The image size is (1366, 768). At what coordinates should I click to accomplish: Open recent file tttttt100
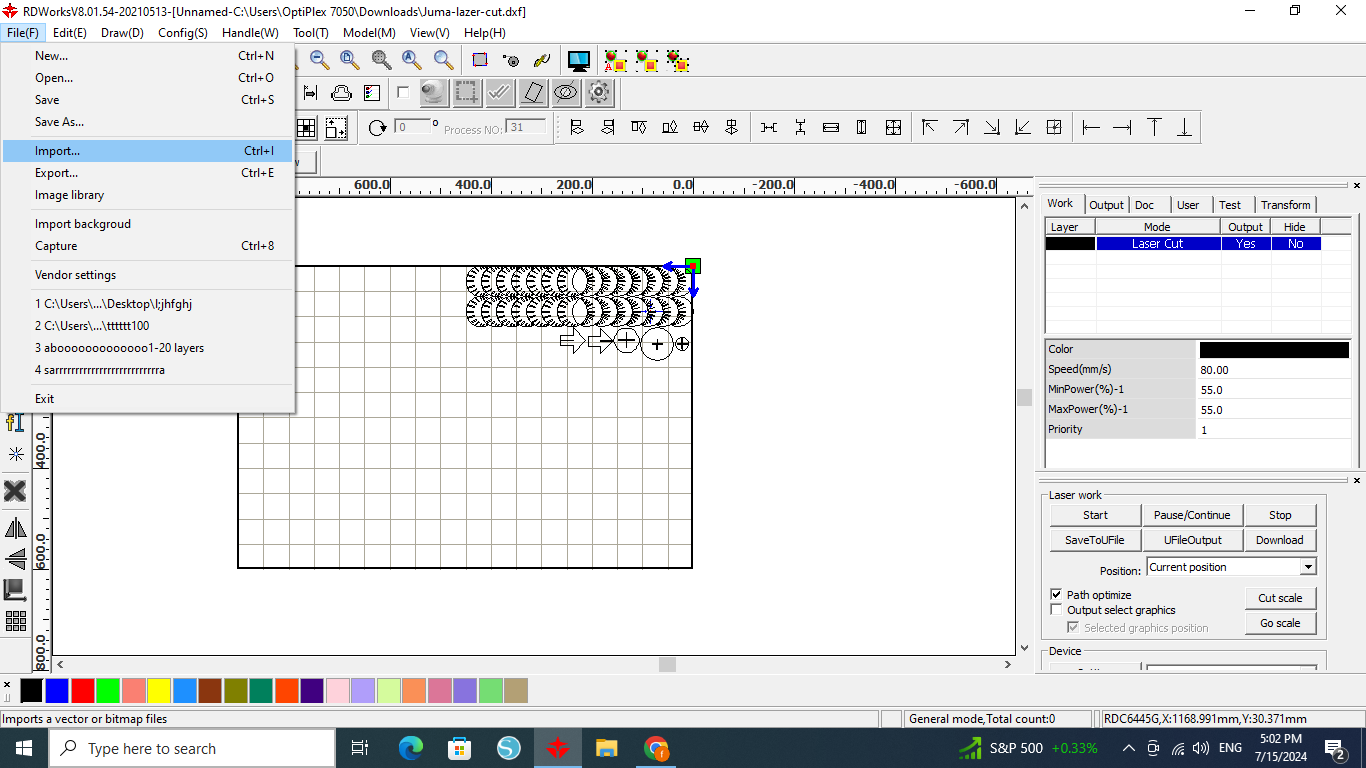click(148, 326)
